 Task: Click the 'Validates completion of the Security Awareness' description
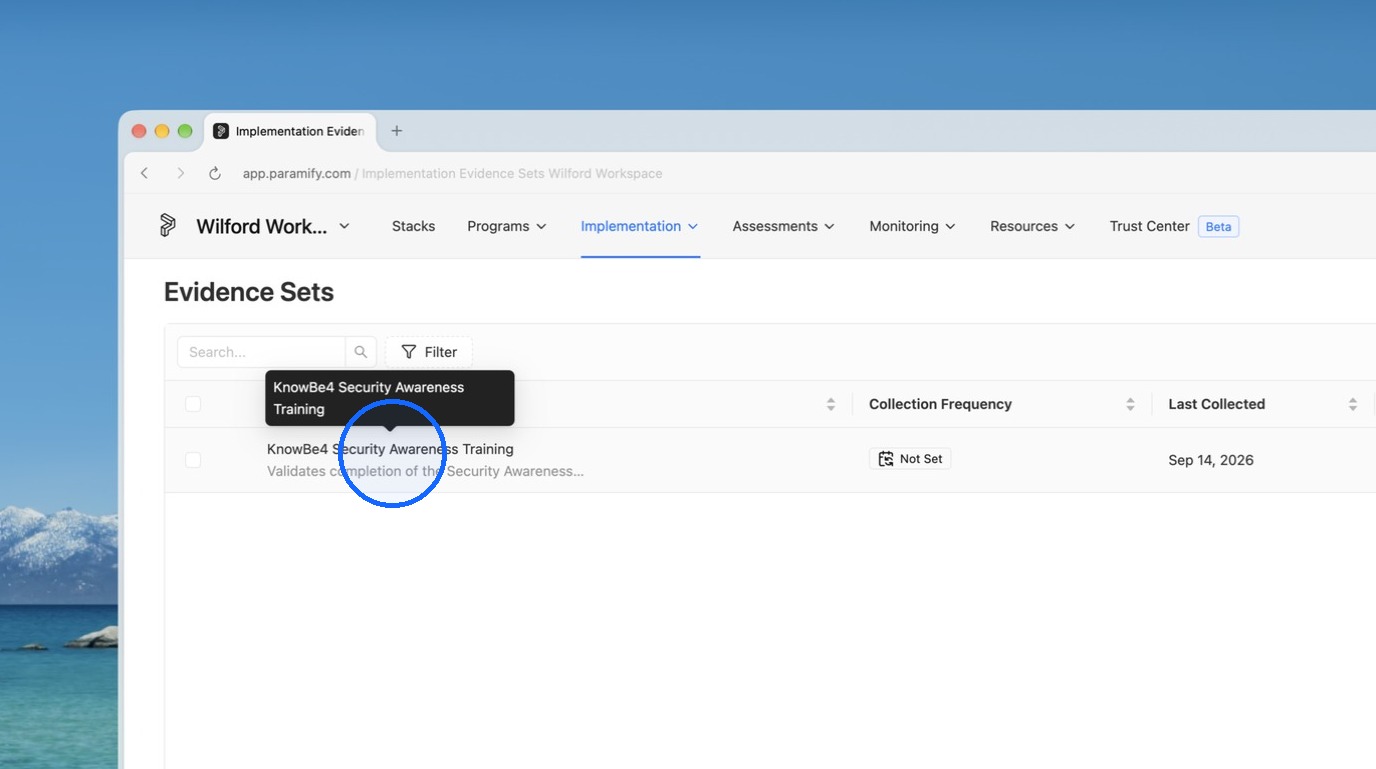coord(425,471)
